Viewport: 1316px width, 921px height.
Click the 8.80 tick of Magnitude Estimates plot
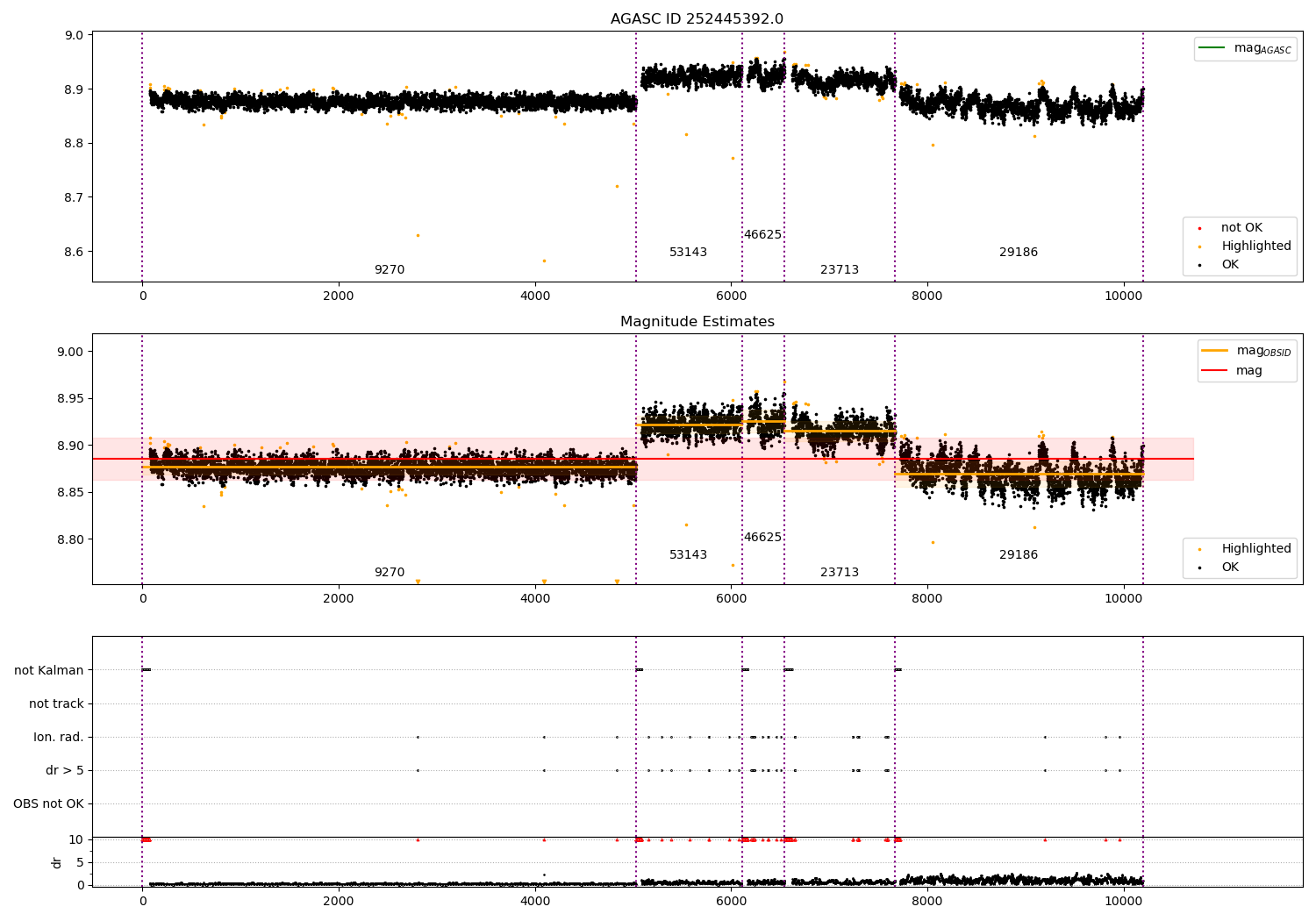click(71, 539)
